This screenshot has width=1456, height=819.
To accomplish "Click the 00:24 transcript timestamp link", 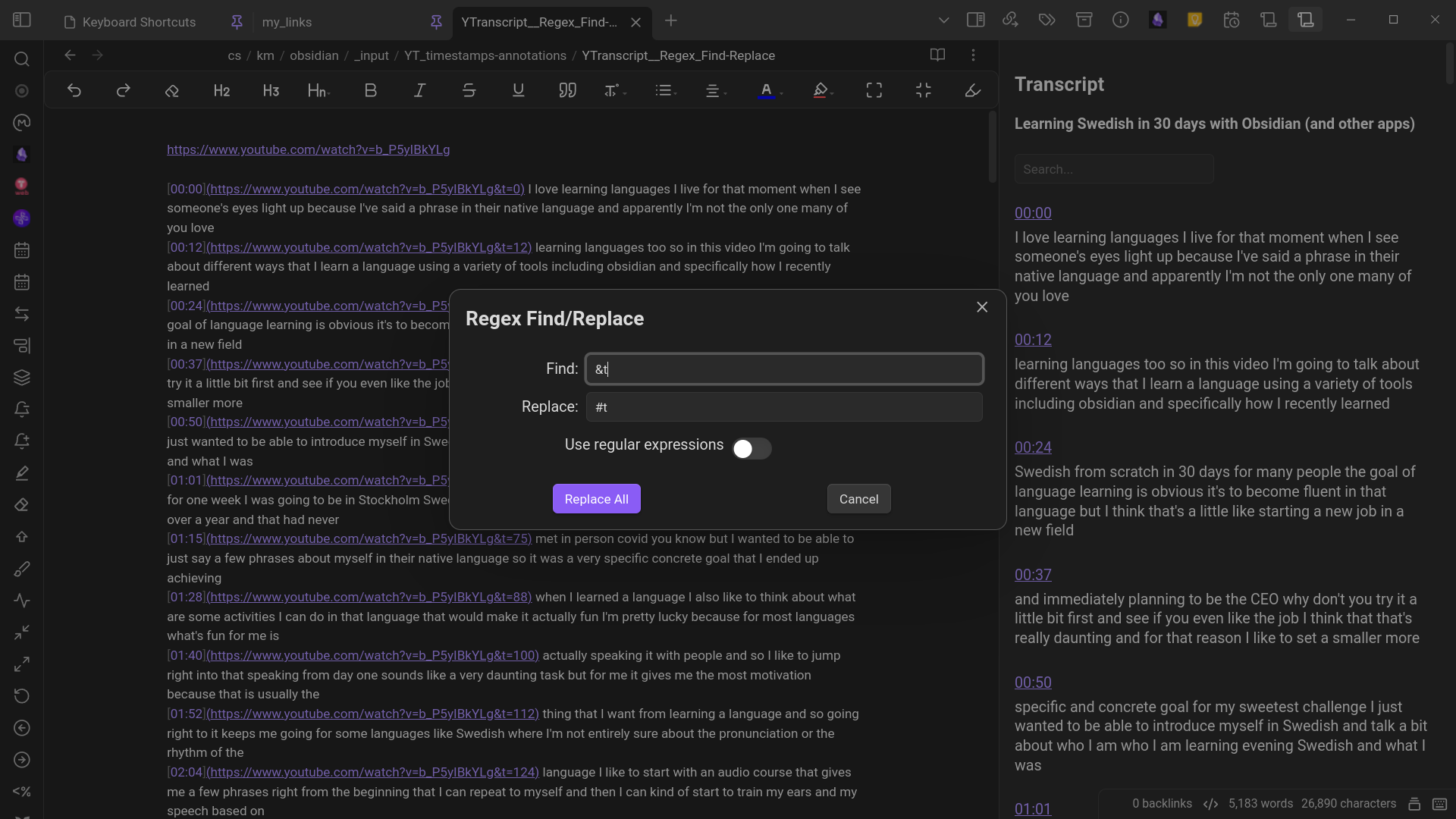I will [x=1033, y=447].
